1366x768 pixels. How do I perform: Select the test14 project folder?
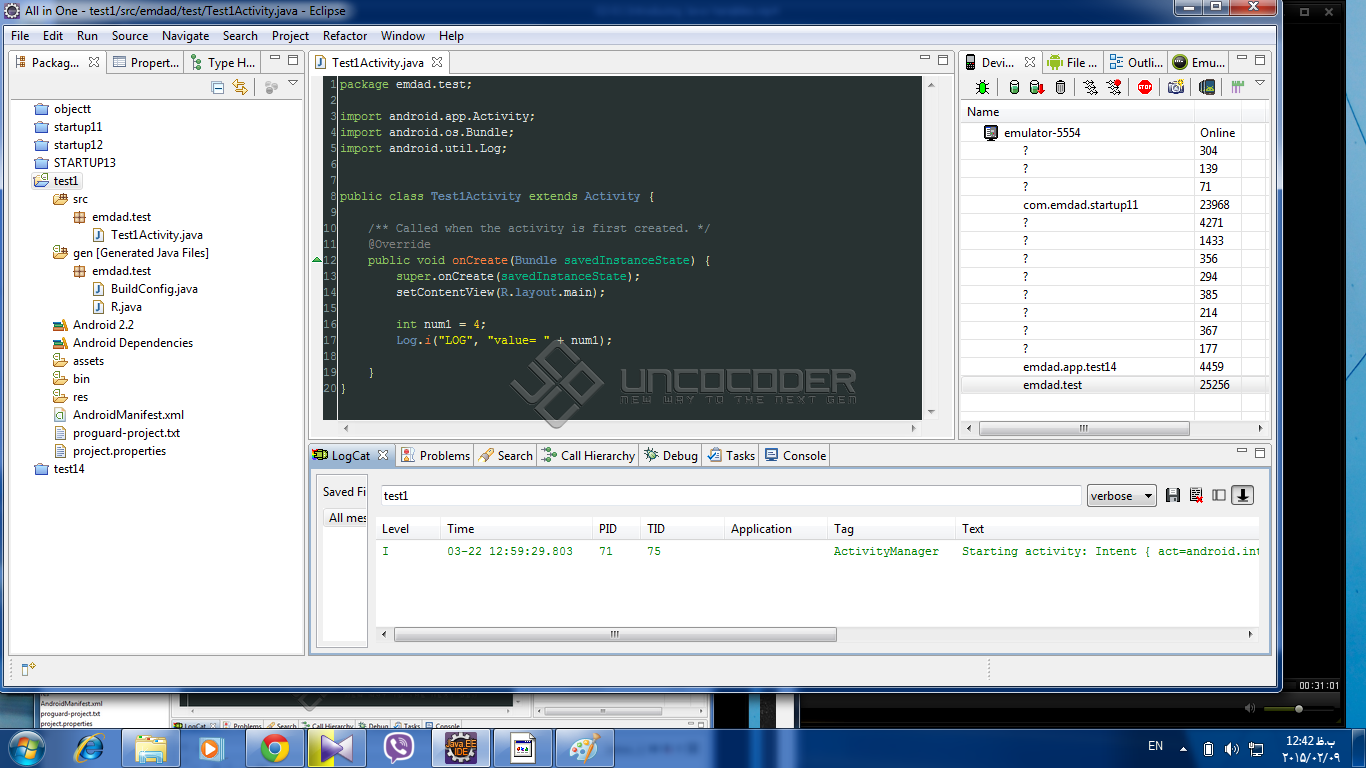pyautogui.click(x=59, y=469)
